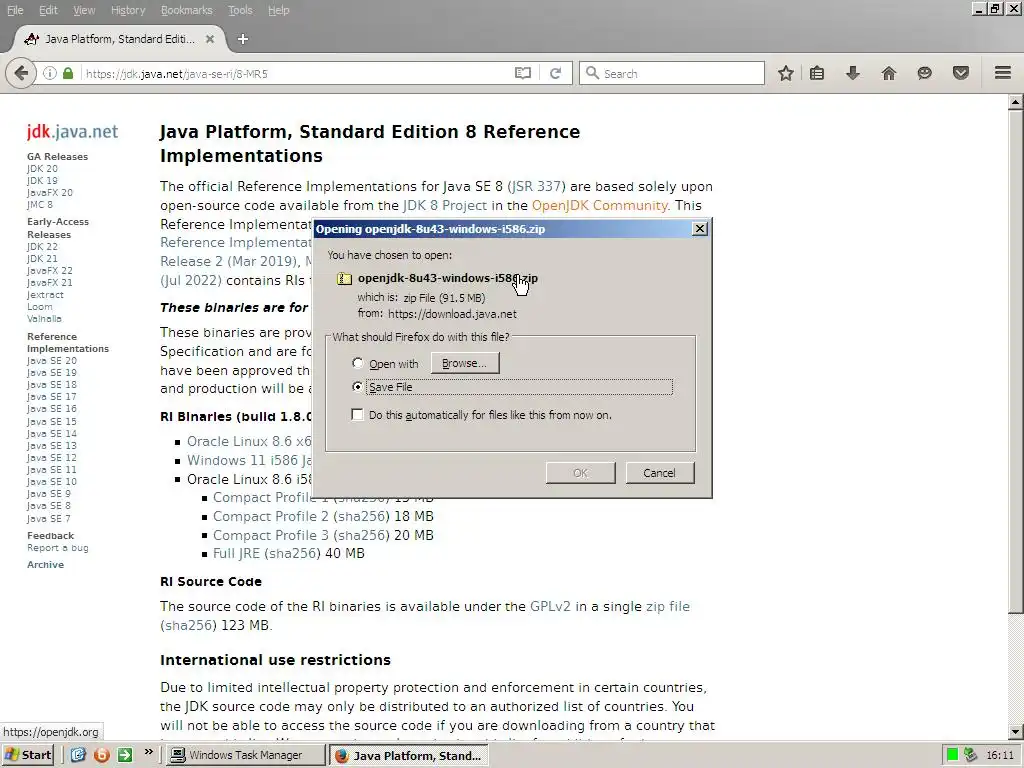1024x768 pixels.
Task: Select the Open with radio button
Action: pos(357,363)
